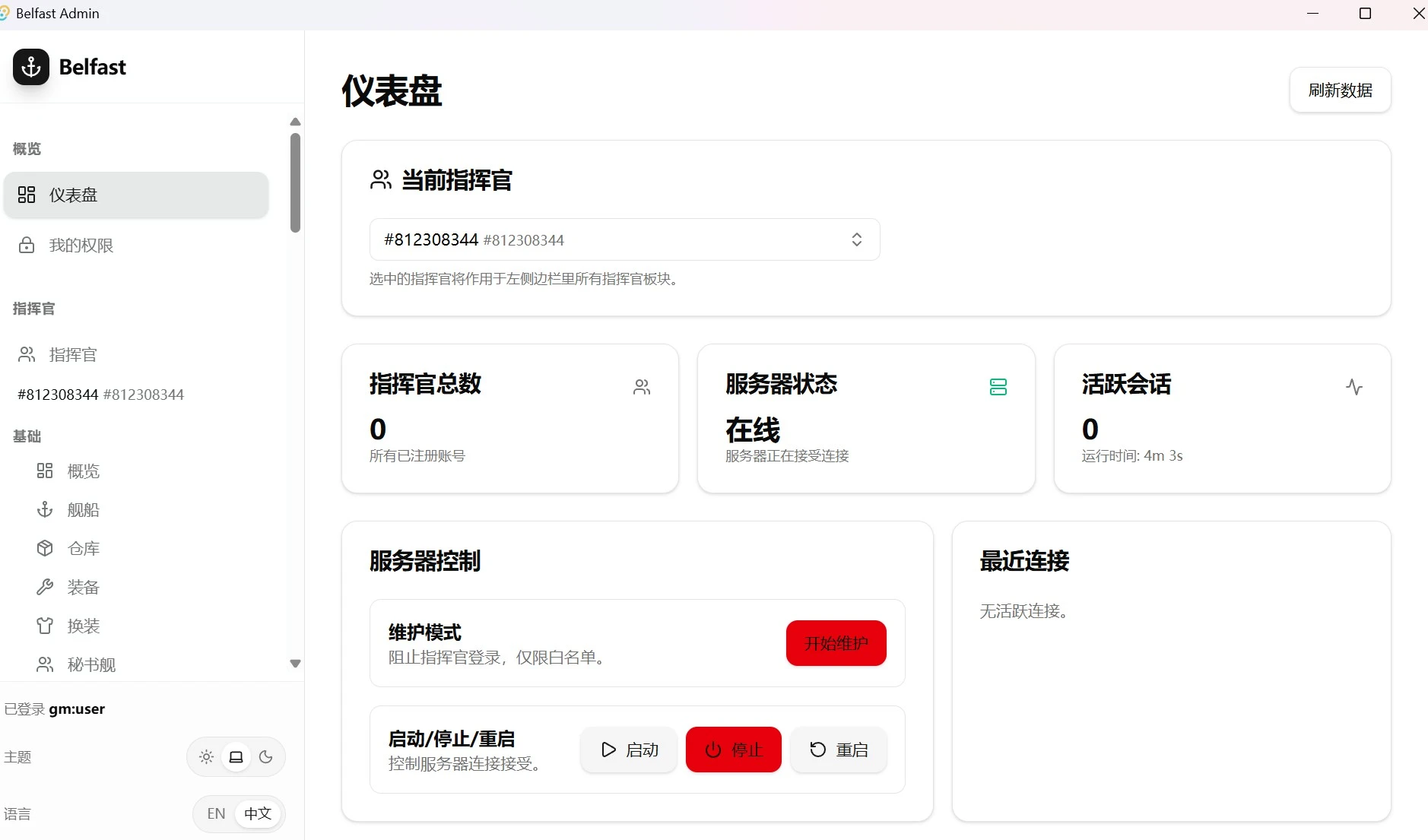Switch the language to EN
The height and width of the screenshot is (840, 1428).
pos(216,814)
